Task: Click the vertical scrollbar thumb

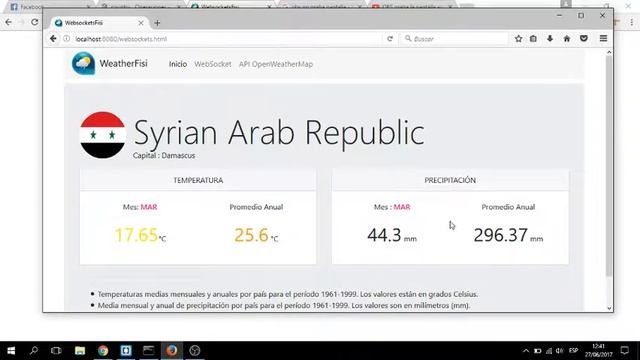Action: click(x=609, y=165)
